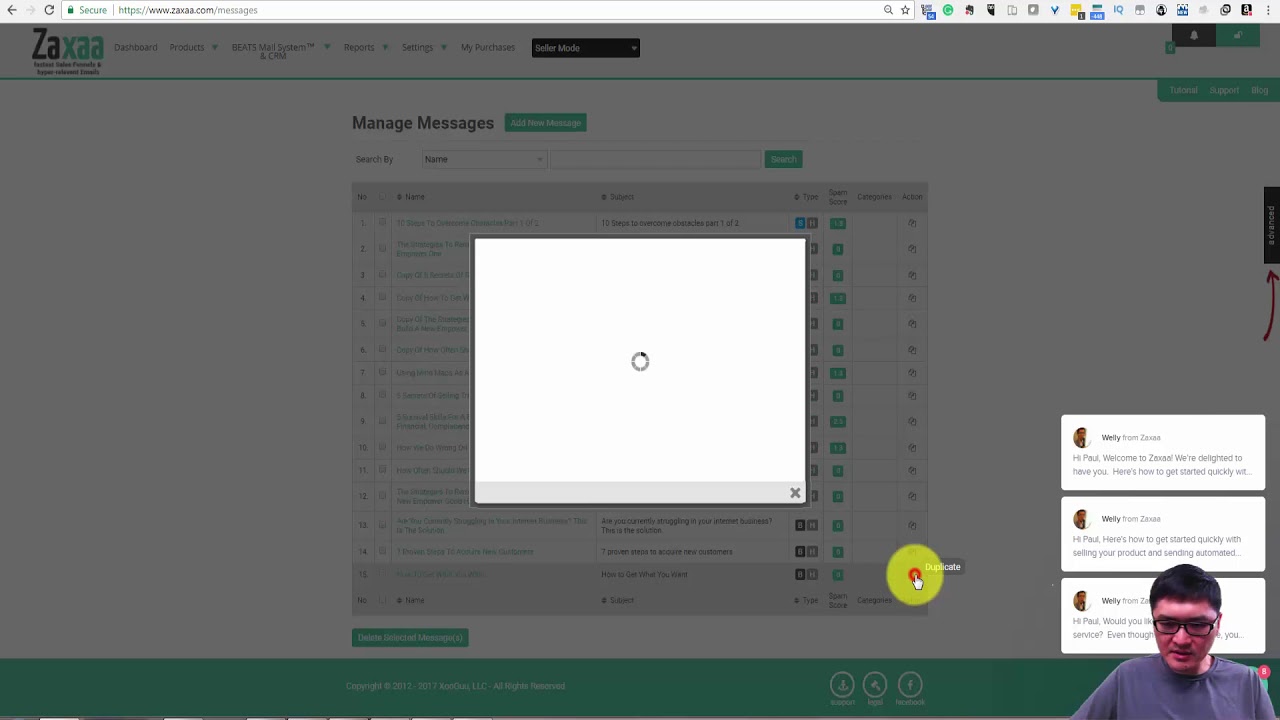The height and width of the screenshot is (720, 1280).
Task: Click the Zaxaa logo
Action: 68,51
